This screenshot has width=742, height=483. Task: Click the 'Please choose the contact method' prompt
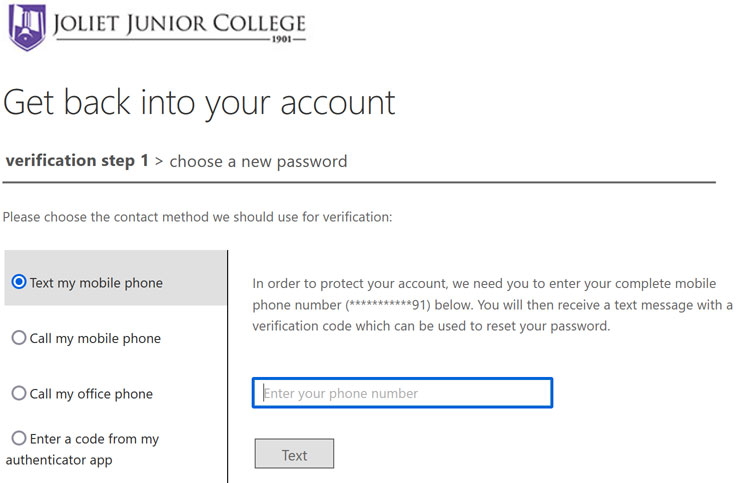(197, 216)
